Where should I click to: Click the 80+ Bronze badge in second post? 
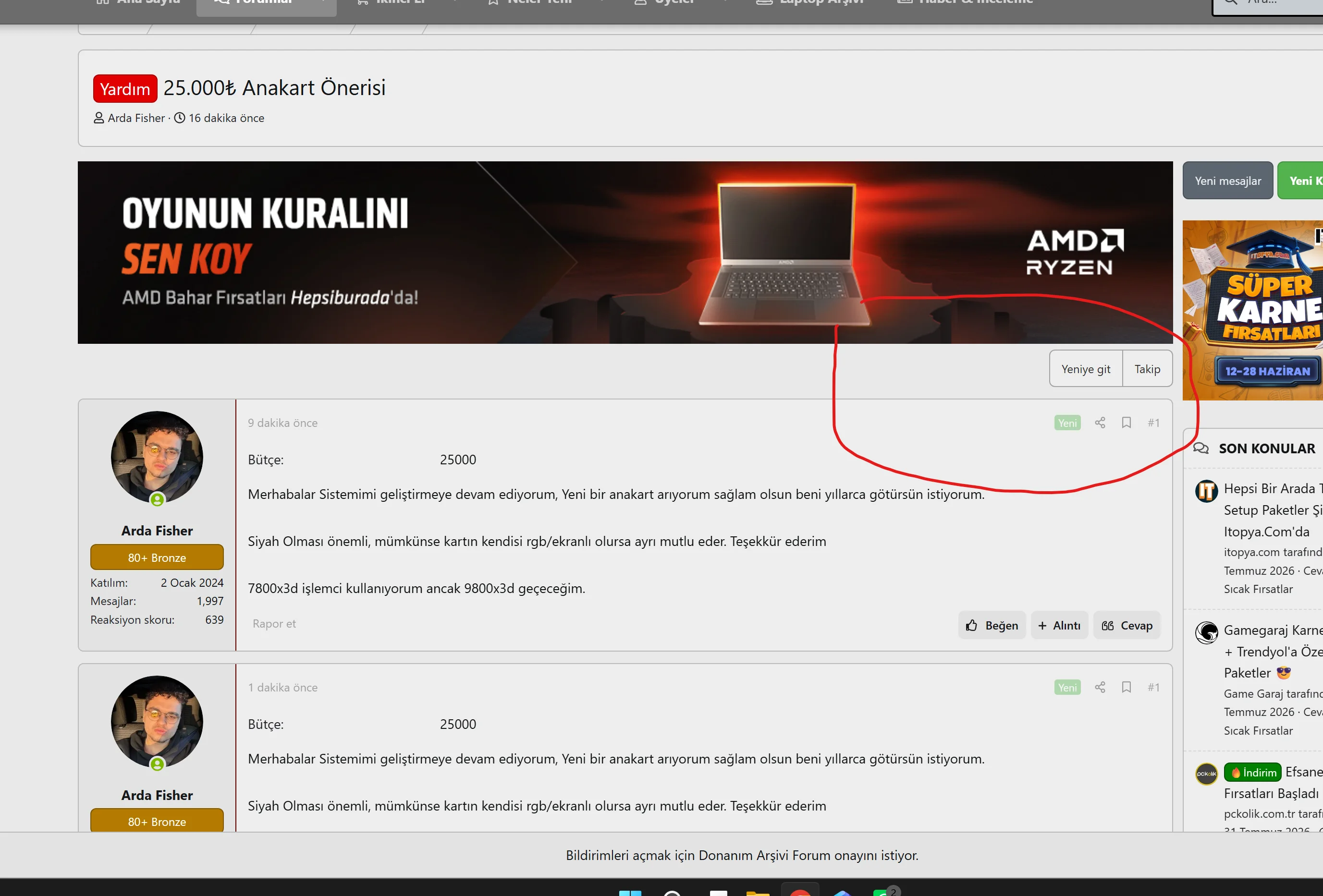[x=157, y=820]
